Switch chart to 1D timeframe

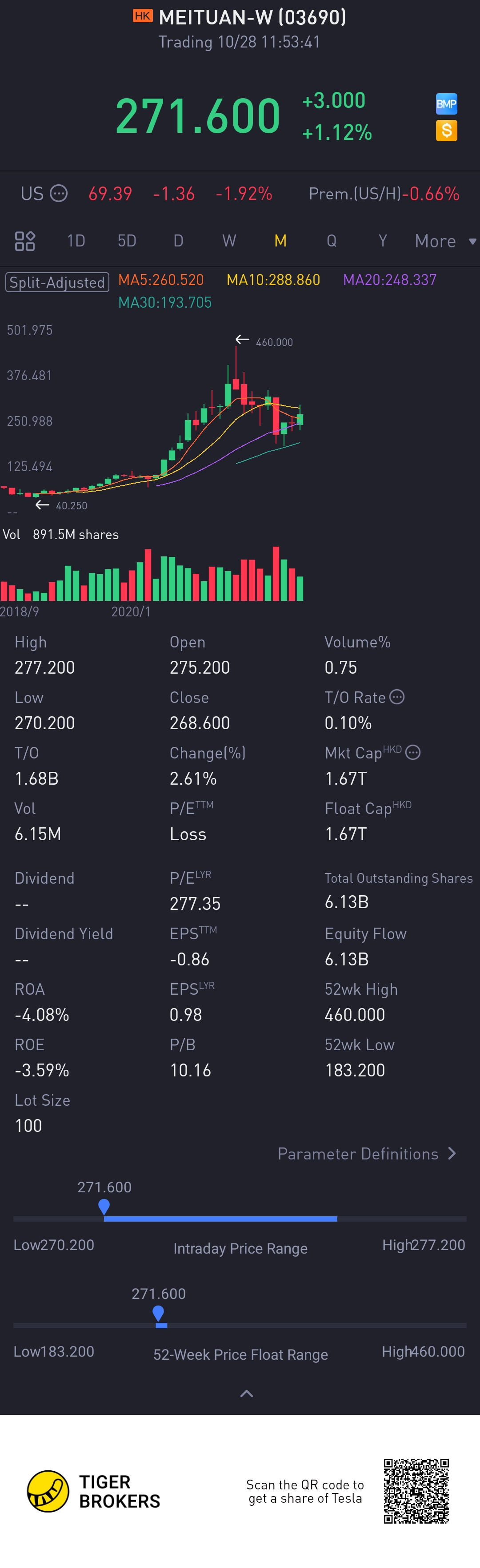76,241
